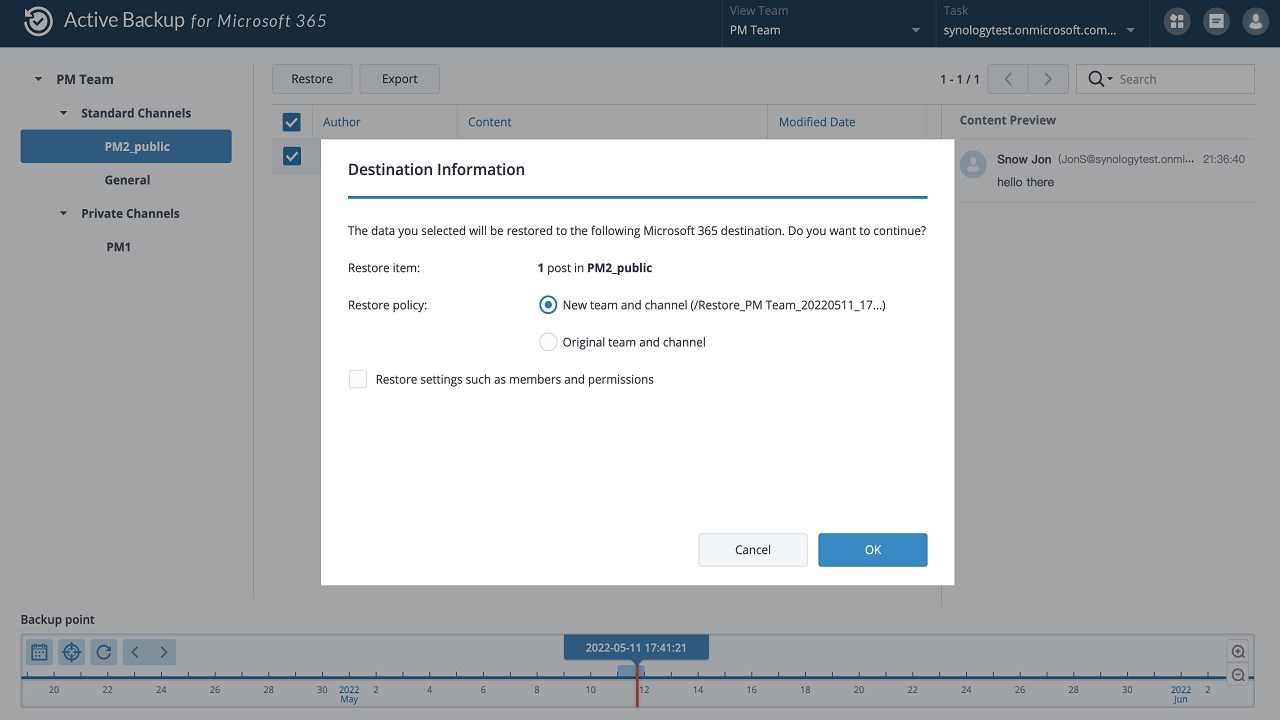Screen dimensions: 1280x720
Task: Click the Backup point label
Action: tap(58, 620)
